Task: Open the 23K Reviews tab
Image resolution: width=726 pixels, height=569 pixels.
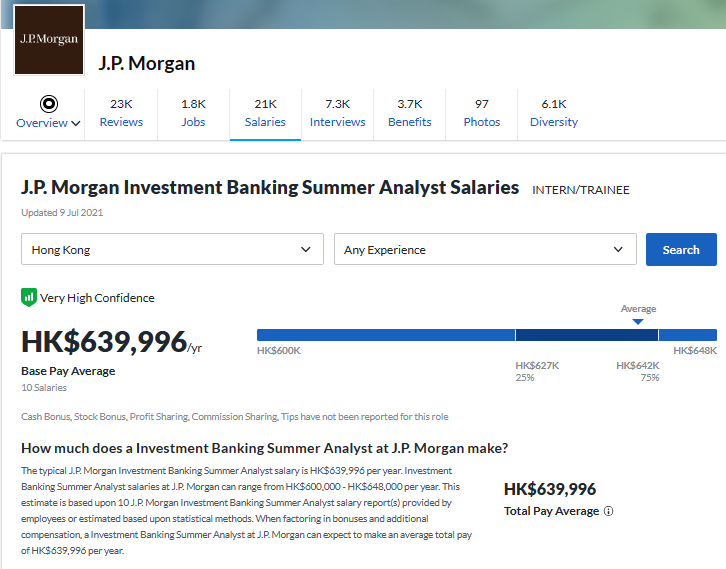Action: click(121, 113)
